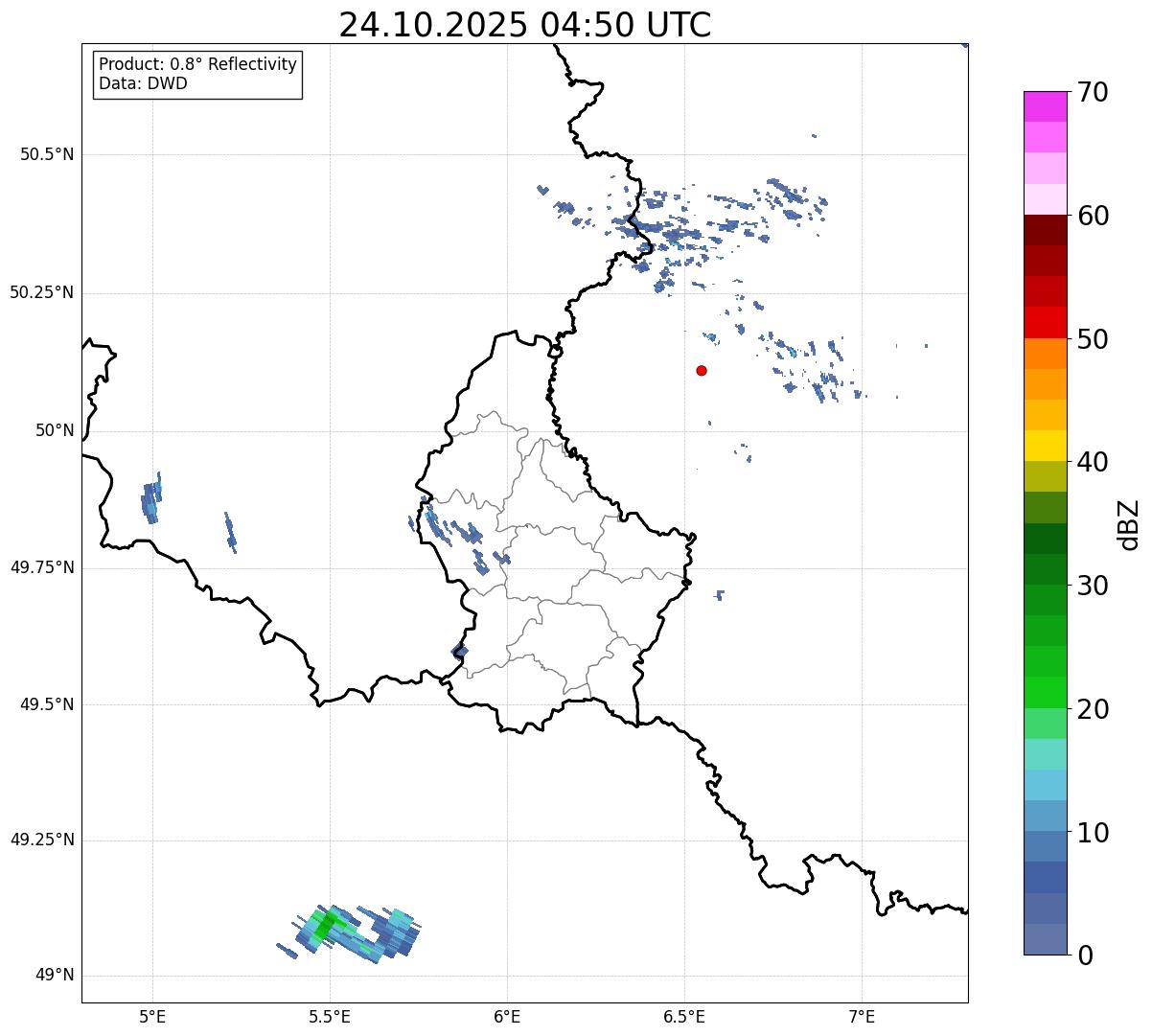
Task: Pick the top magenta swatch below 70
Action: coord(1045,106)
